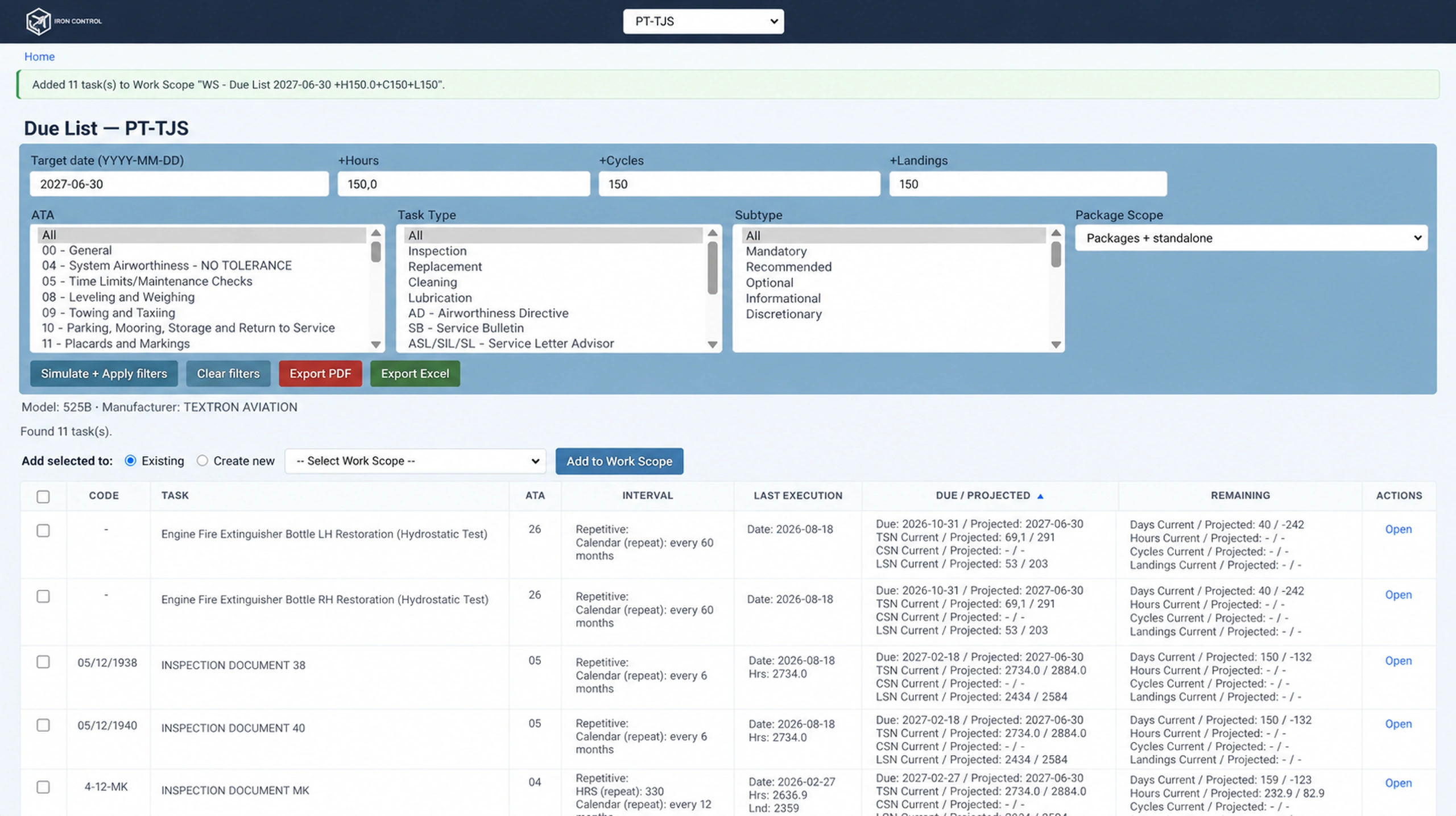This screenshot has height=816, width=1456.
Task: Click the Target date input field
Action: [x=179, y=184]
